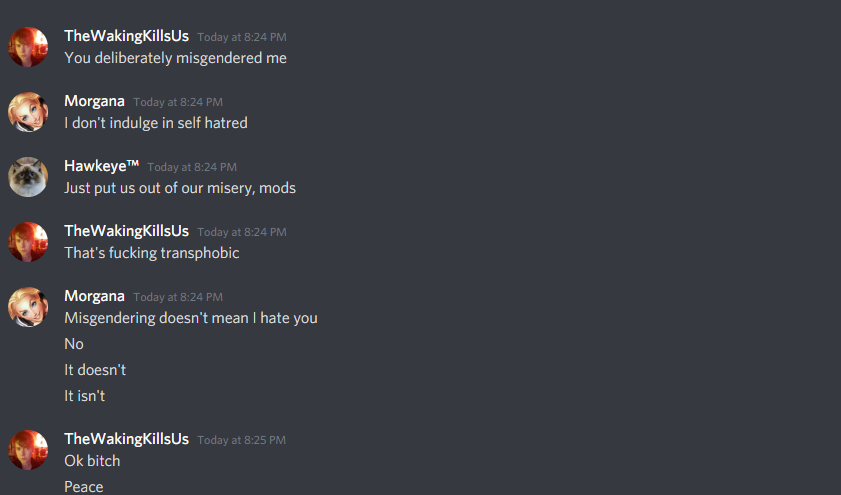This screenshot has width=841, height=495.
Task: Click Hawkeye™ message timestamp 8:24 PM
Action: point(192,167)
